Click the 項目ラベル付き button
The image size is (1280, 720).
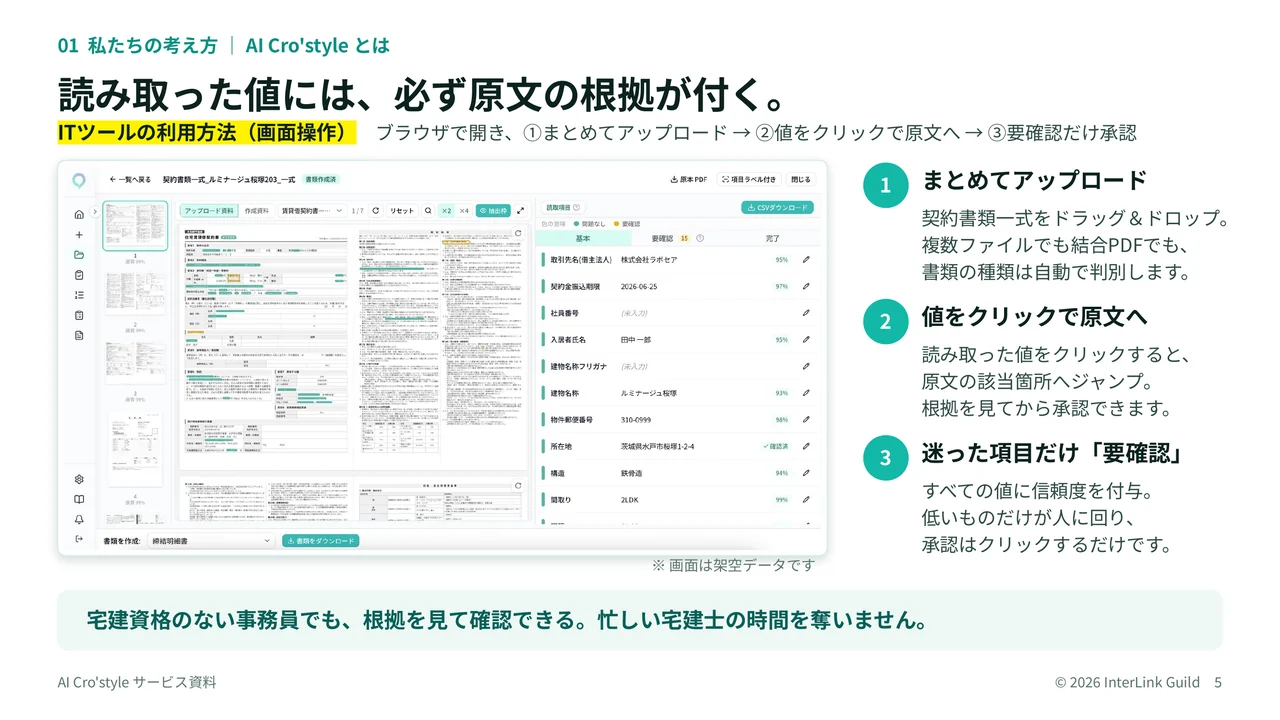click(749, 180)
